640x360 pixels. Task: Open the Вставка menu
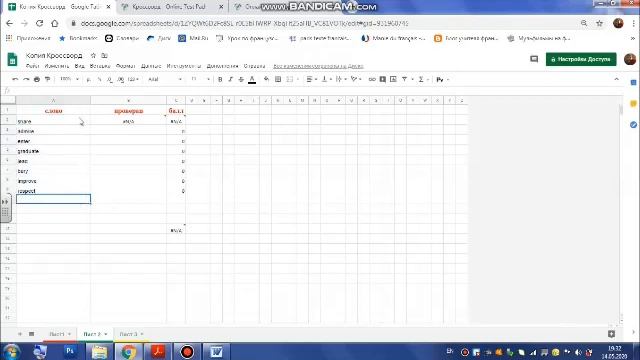[100, 66]
